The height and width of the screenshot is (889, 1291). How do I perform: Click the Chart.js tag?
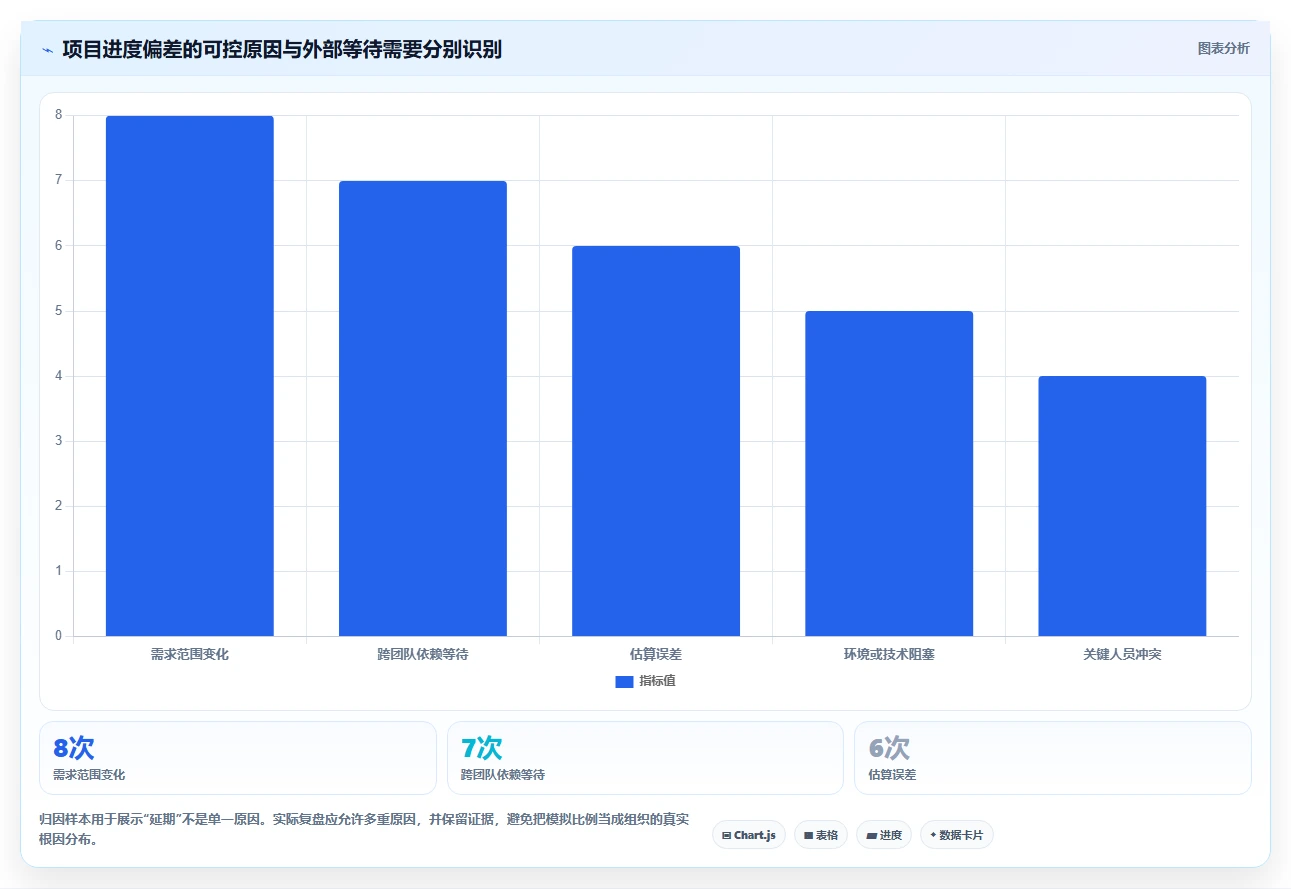[749, 835]
